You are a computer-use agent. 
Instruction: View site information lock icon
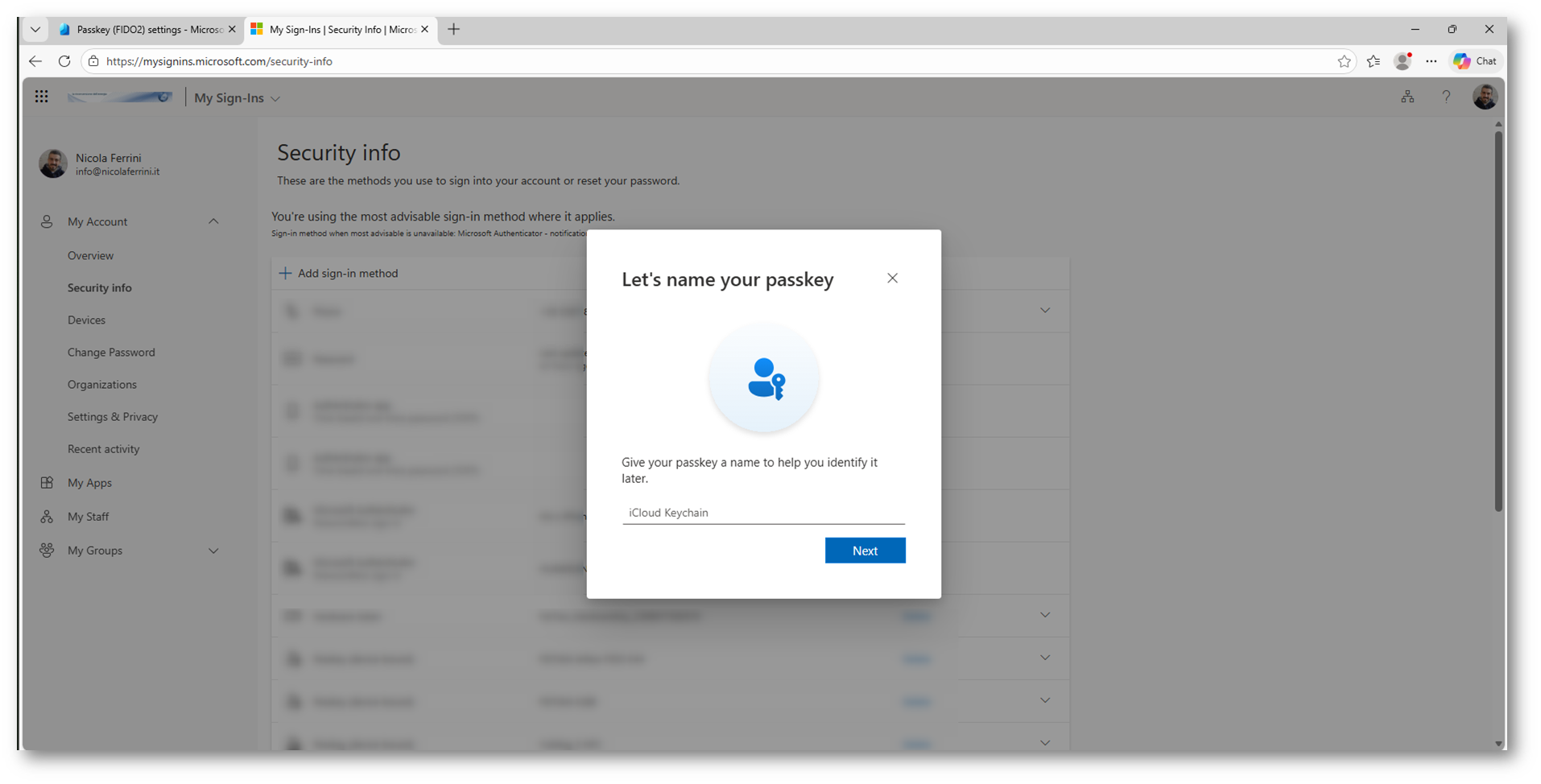(x=93, y=61)
